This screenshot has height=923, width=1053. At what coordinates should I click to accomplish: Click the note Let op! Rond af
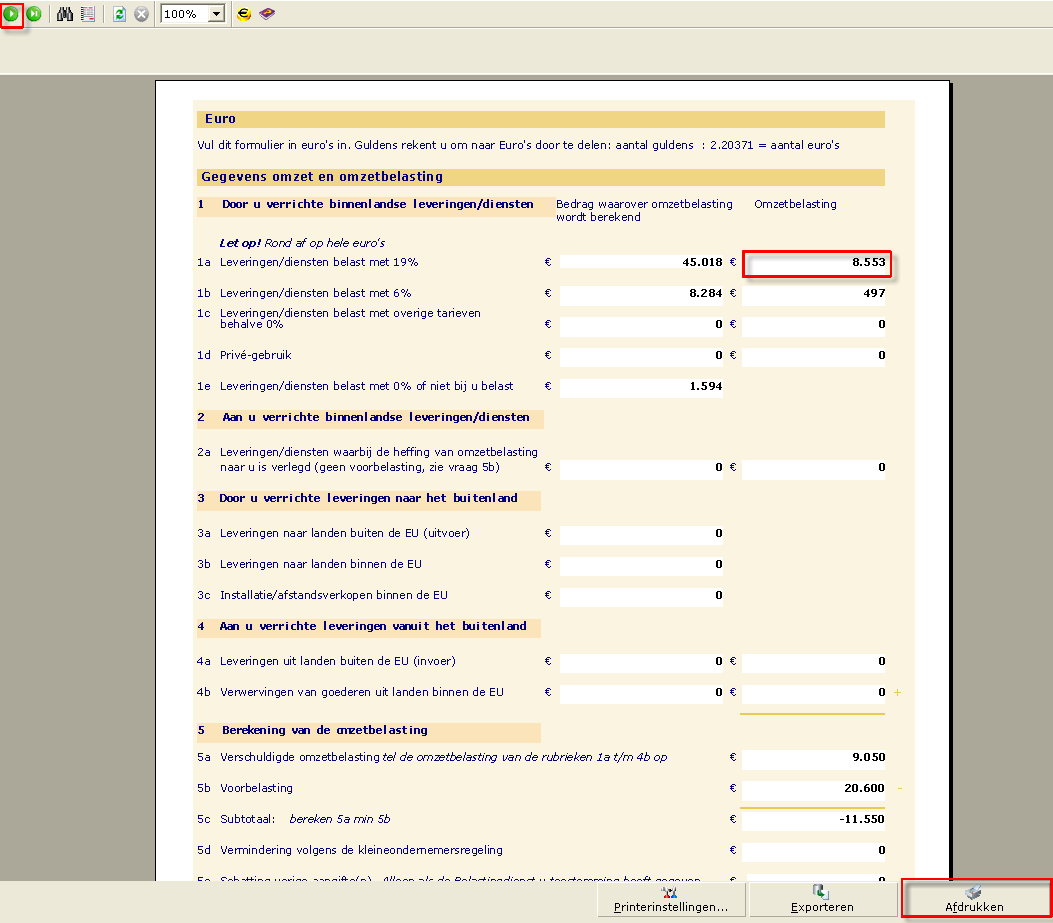click(x=302, y=243)
